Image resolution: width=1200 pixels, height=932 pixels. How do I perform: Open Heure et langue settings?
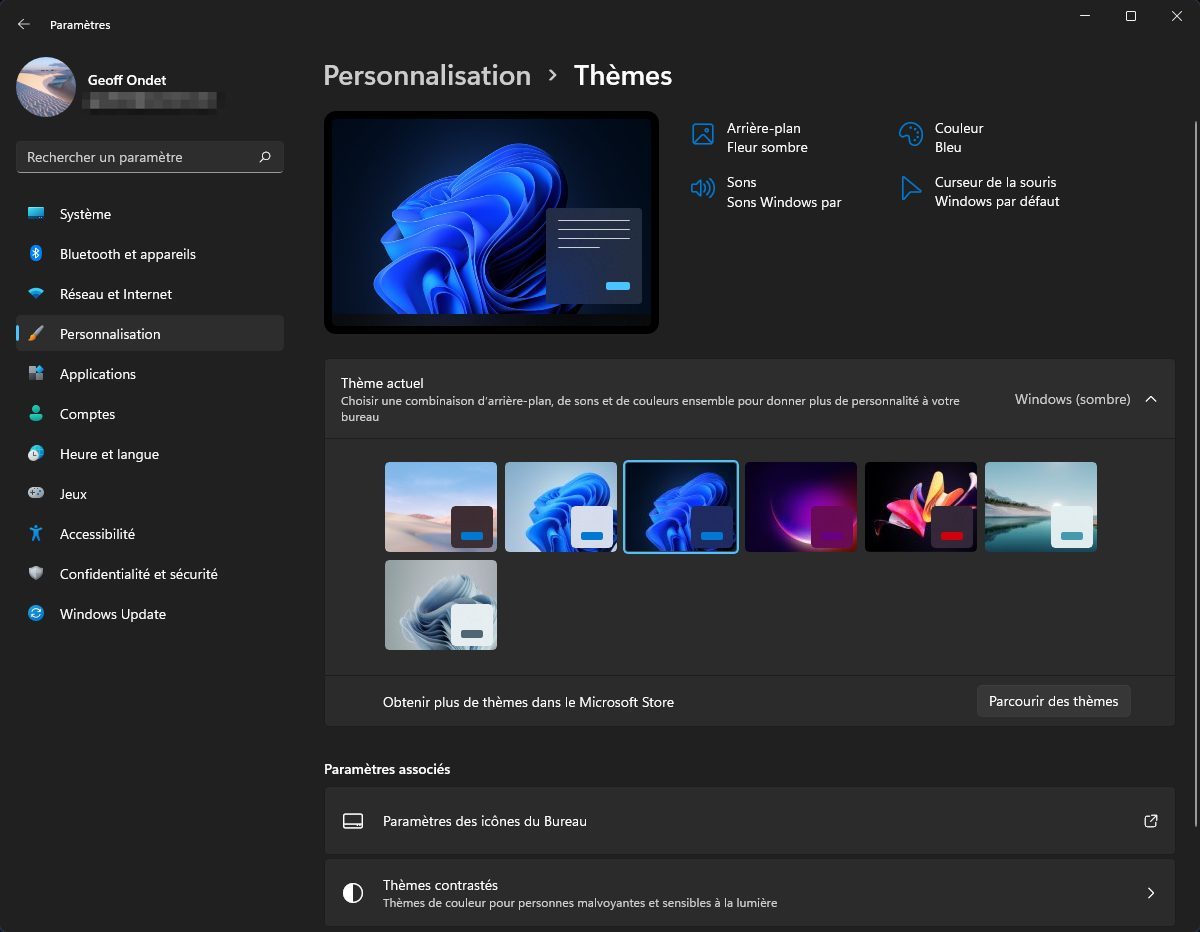tap(150, 454)
